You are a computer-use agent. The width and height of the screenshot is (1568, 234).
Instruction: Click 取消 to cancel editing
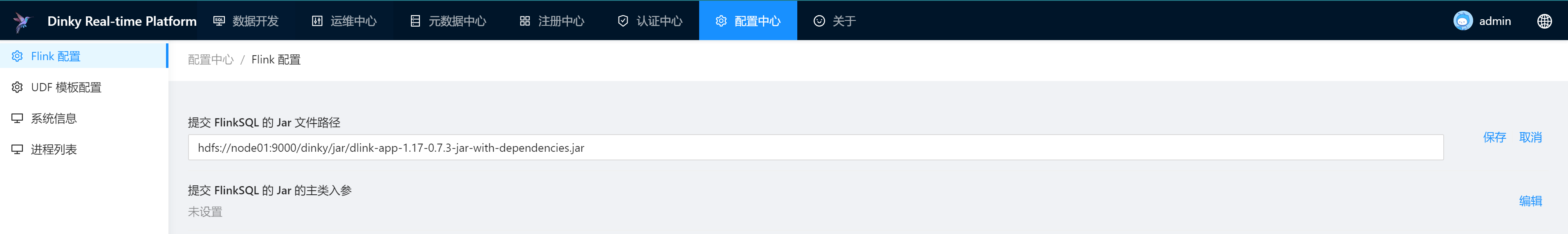pos(1530,137)
